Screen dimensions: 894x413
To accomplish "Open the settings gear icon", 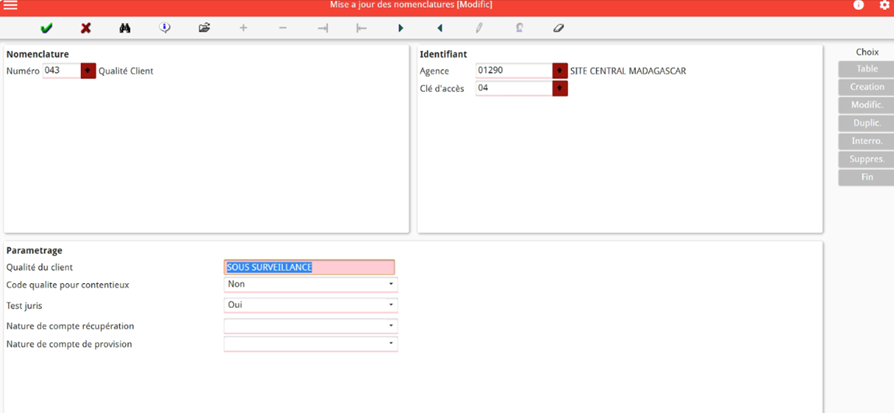I will (x=884, y=6).
